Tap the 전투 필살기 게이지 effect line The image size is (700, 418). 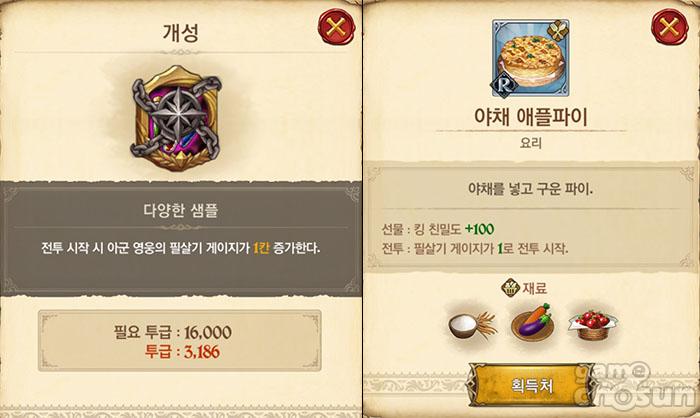(x=475, y=248)
